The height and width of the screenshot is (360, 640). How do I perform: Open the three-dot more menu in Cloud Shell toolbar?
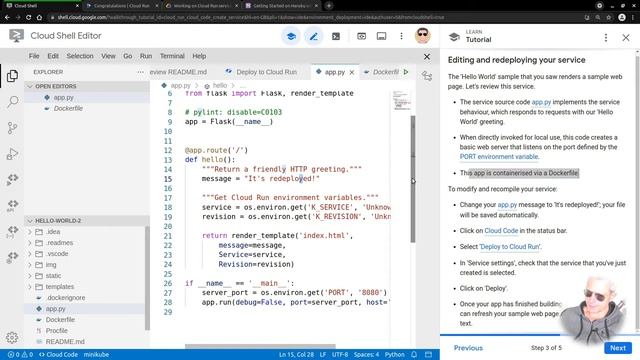point(401,36)
